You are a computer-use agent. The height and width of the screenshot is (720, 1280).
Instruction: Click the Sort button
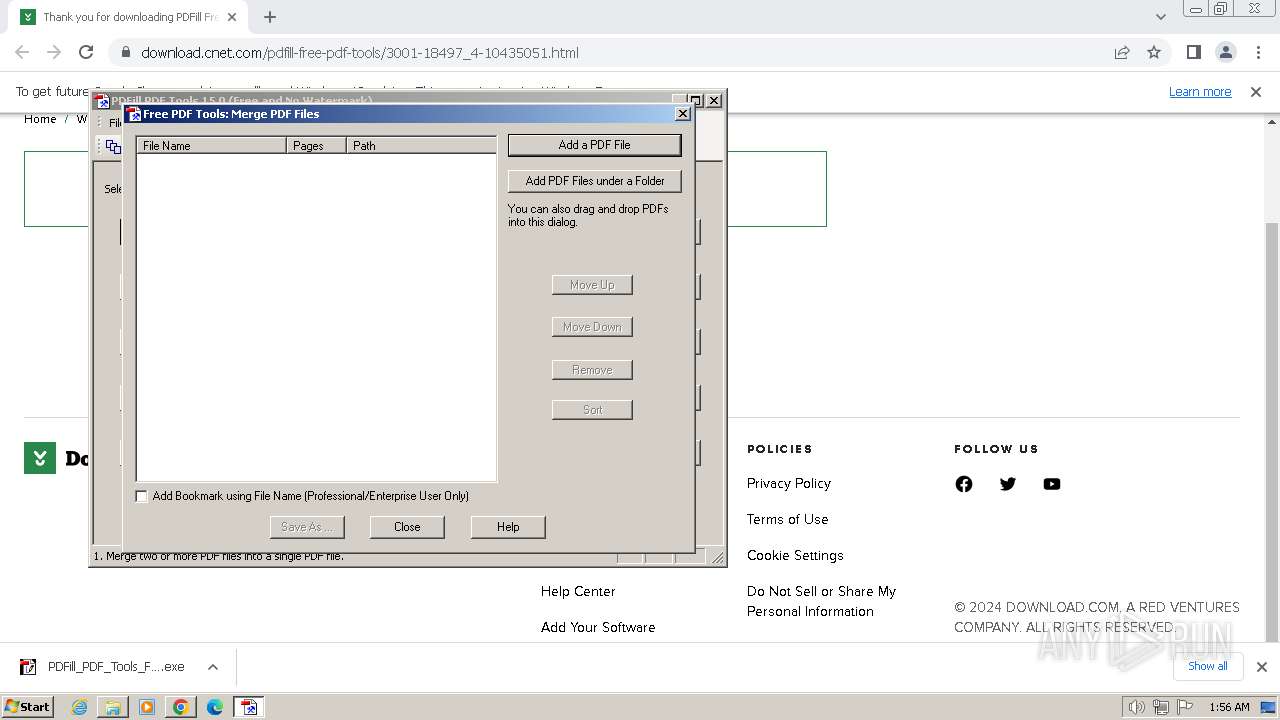[592, 410]
